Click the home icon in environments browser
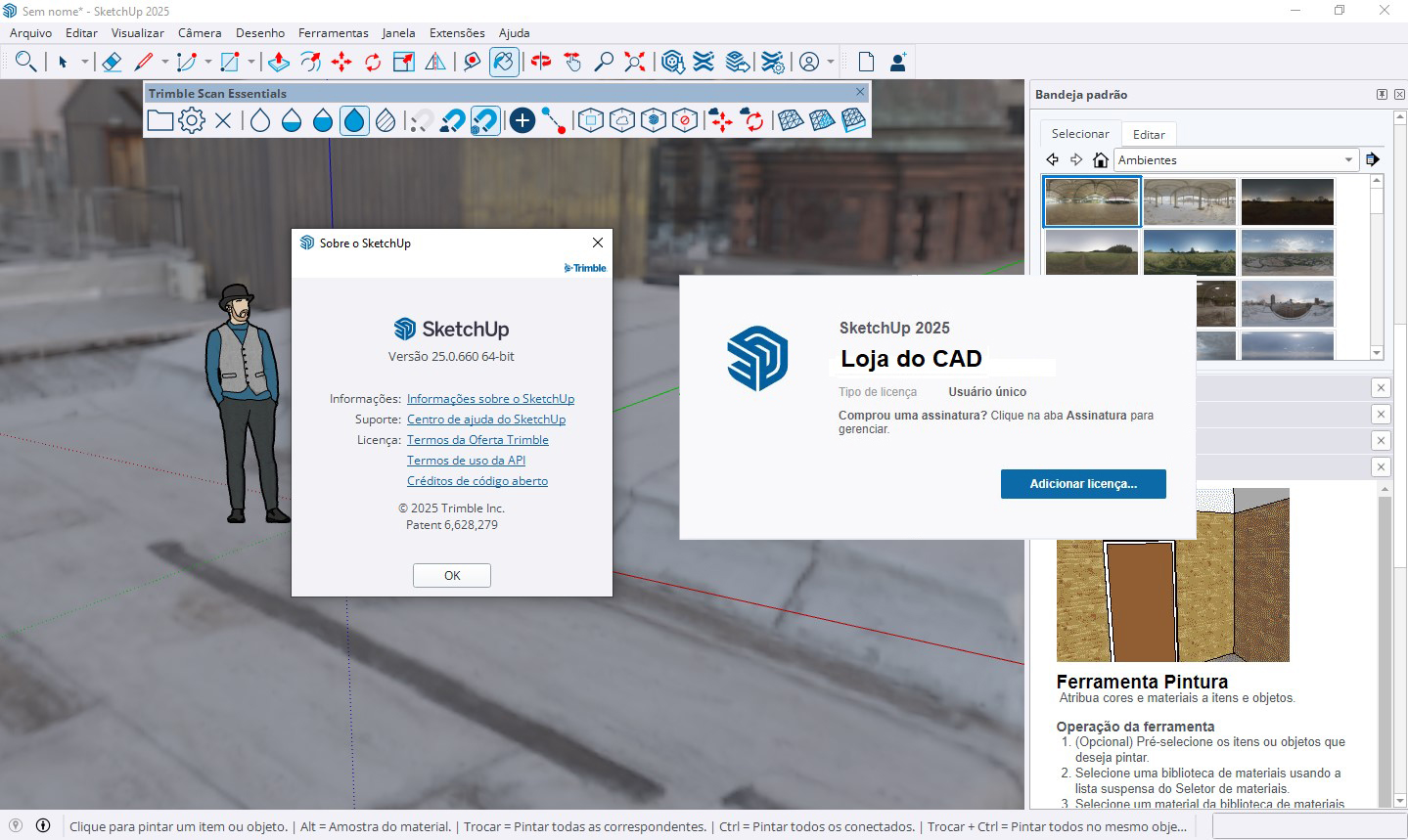 [x=1101, y=159]
